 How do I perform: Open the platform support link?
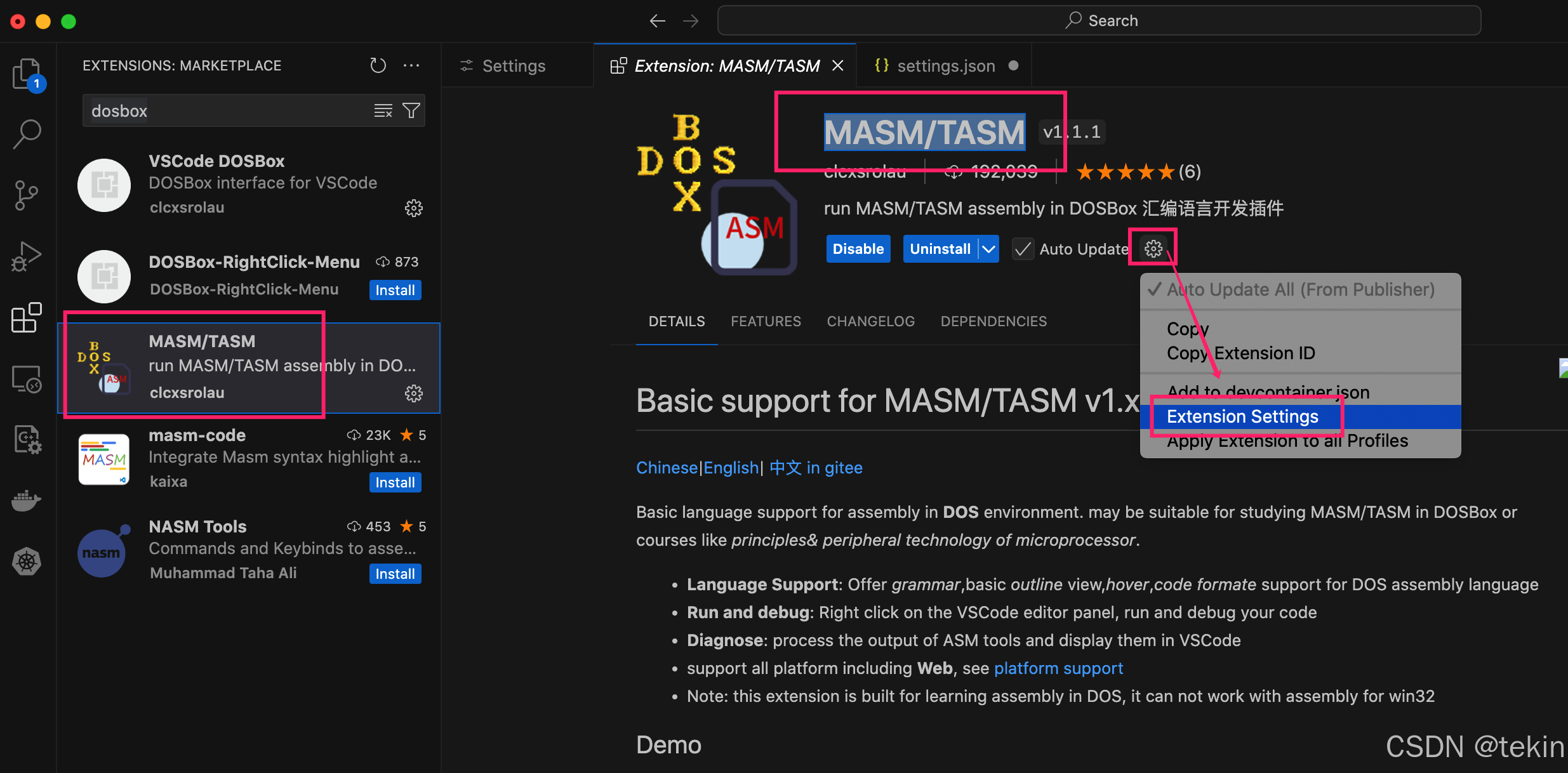click(x=1058, y=668)
